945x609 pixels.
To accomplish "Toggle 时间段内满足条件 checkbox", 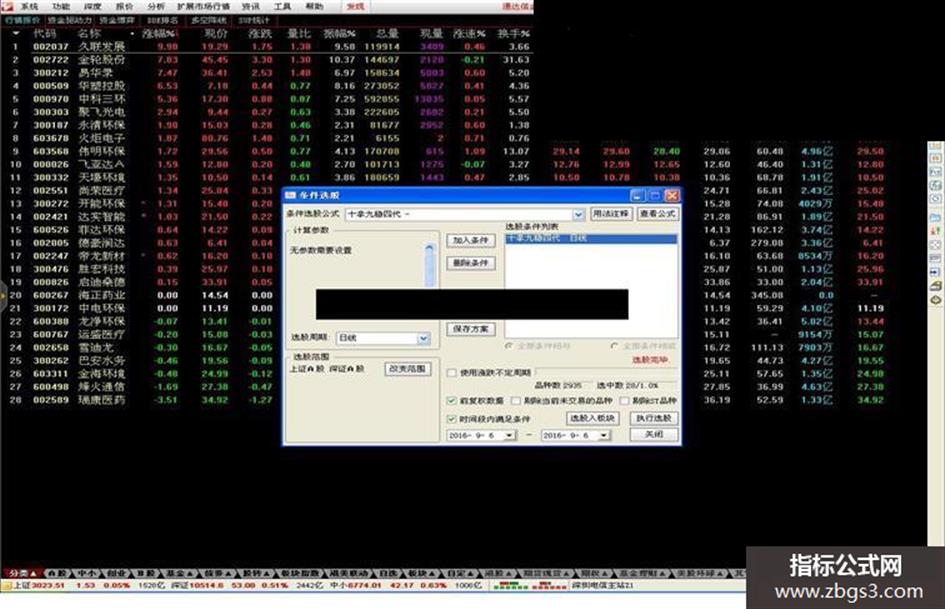I will (x=451, y=418).
